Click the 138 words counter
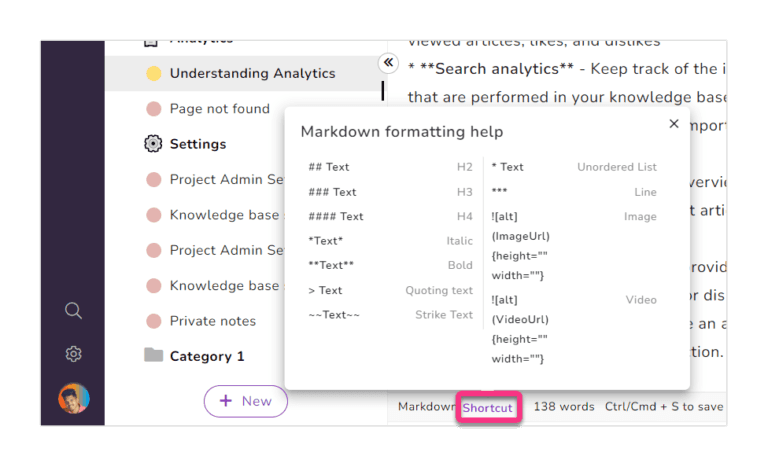This screenshot has width=768, height=467. [x=563, y=407]
